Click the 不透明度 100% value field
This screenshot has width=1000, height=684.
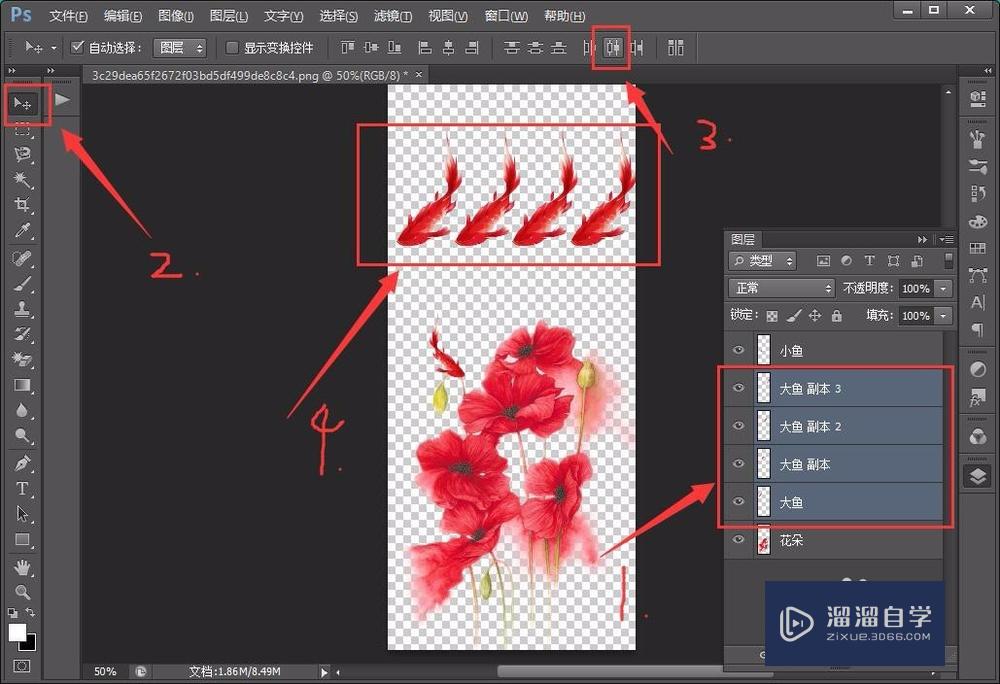(916, 289)
